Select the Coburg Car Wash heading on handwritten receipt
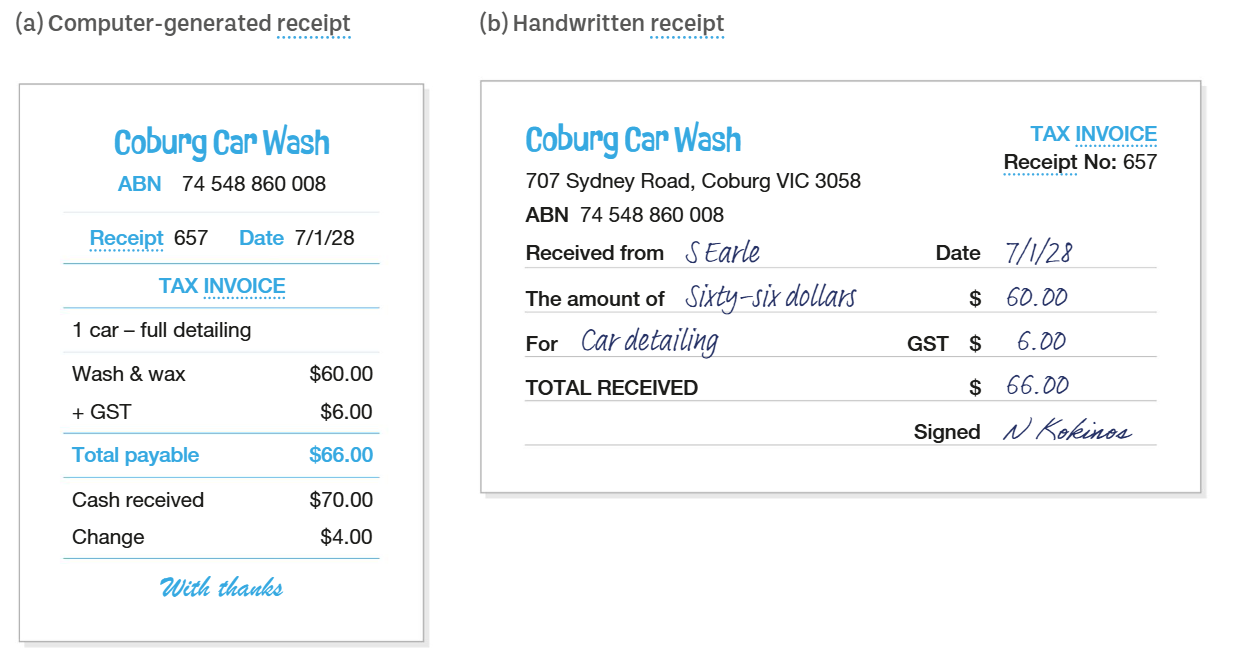Screen dimensions: 1236x648 [x=633, y=140]
